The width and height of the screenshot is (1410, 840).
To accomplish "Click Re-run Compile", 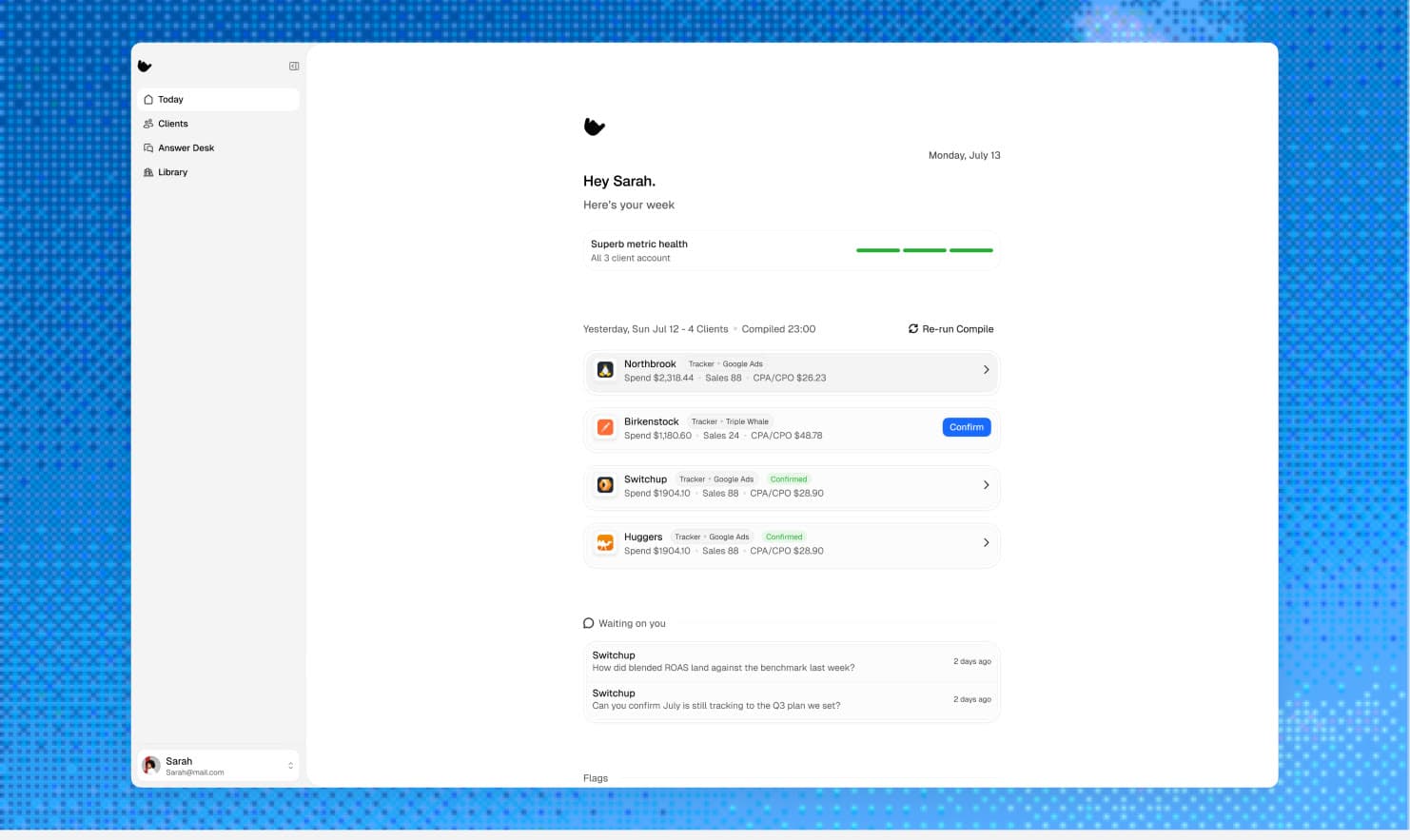I will (950, 329).
